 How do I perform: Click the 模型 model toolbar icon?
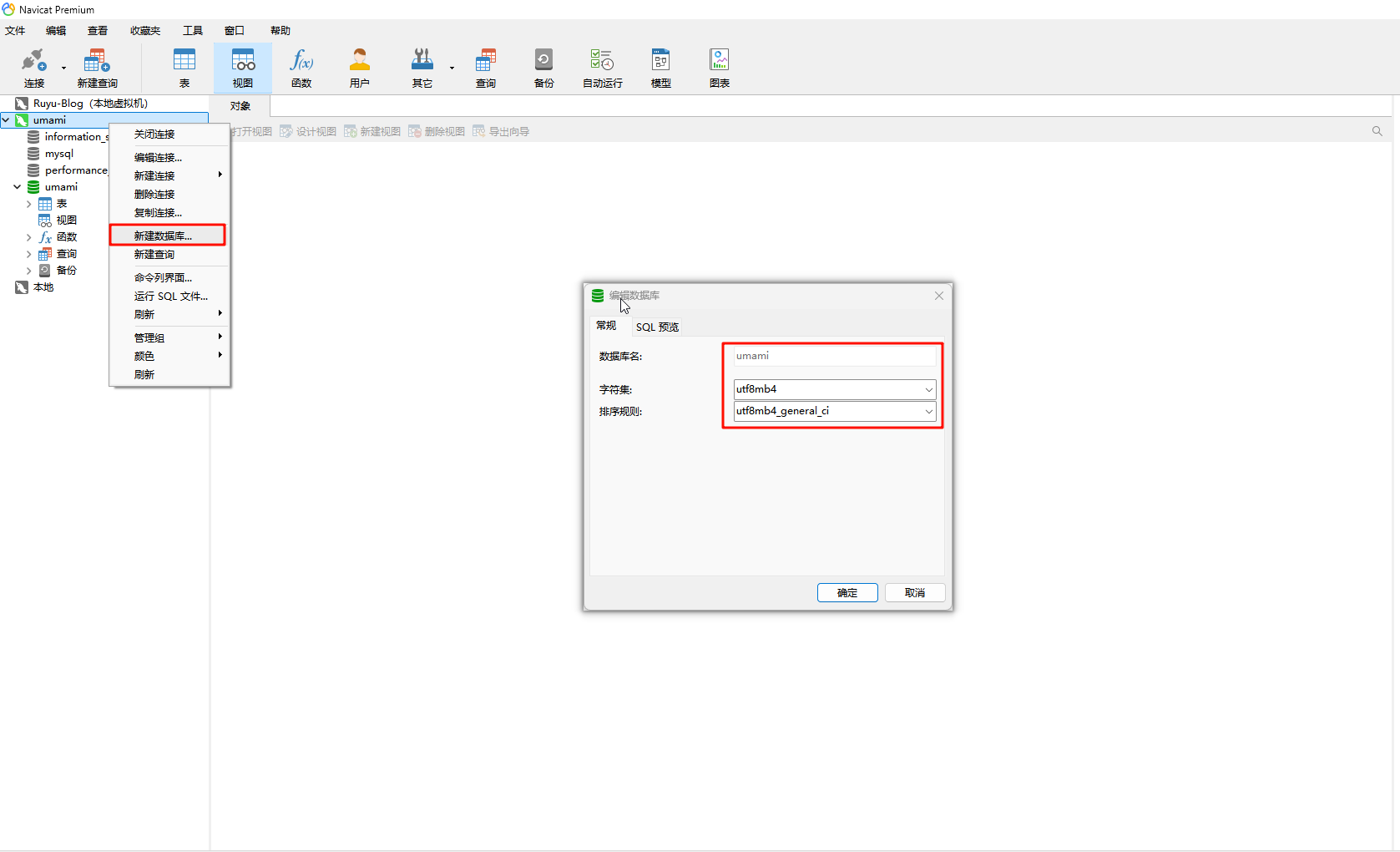click(x=660, y=68)
